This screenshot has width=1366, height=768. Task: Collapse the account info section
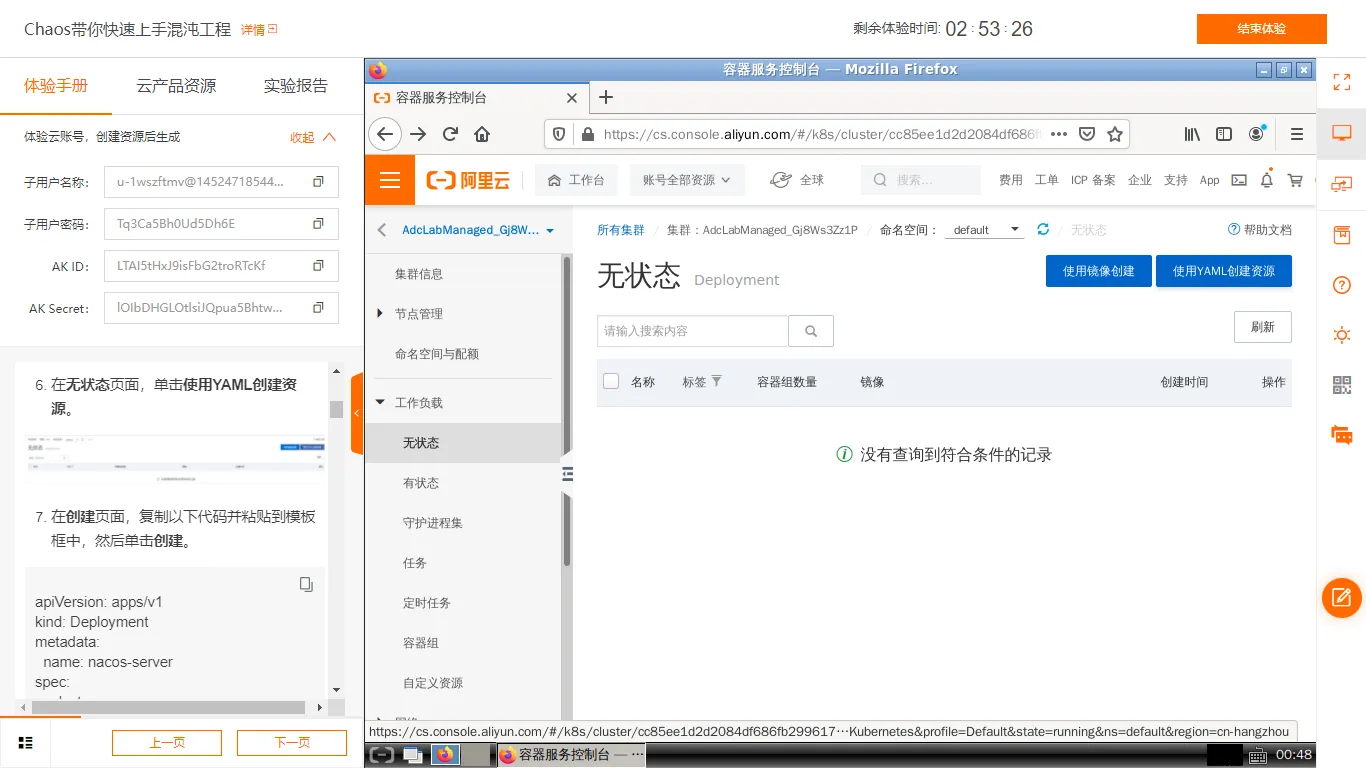point(314,137)
